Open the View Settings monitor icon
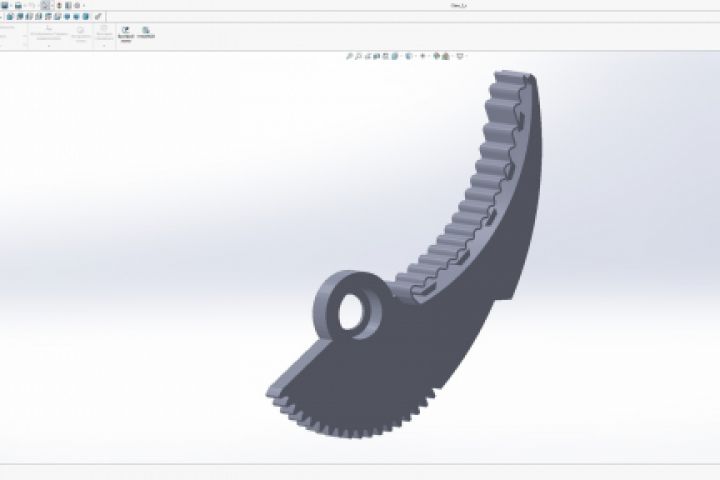The width and height of the screenshot is (720, 480). (x=460, y=56)
